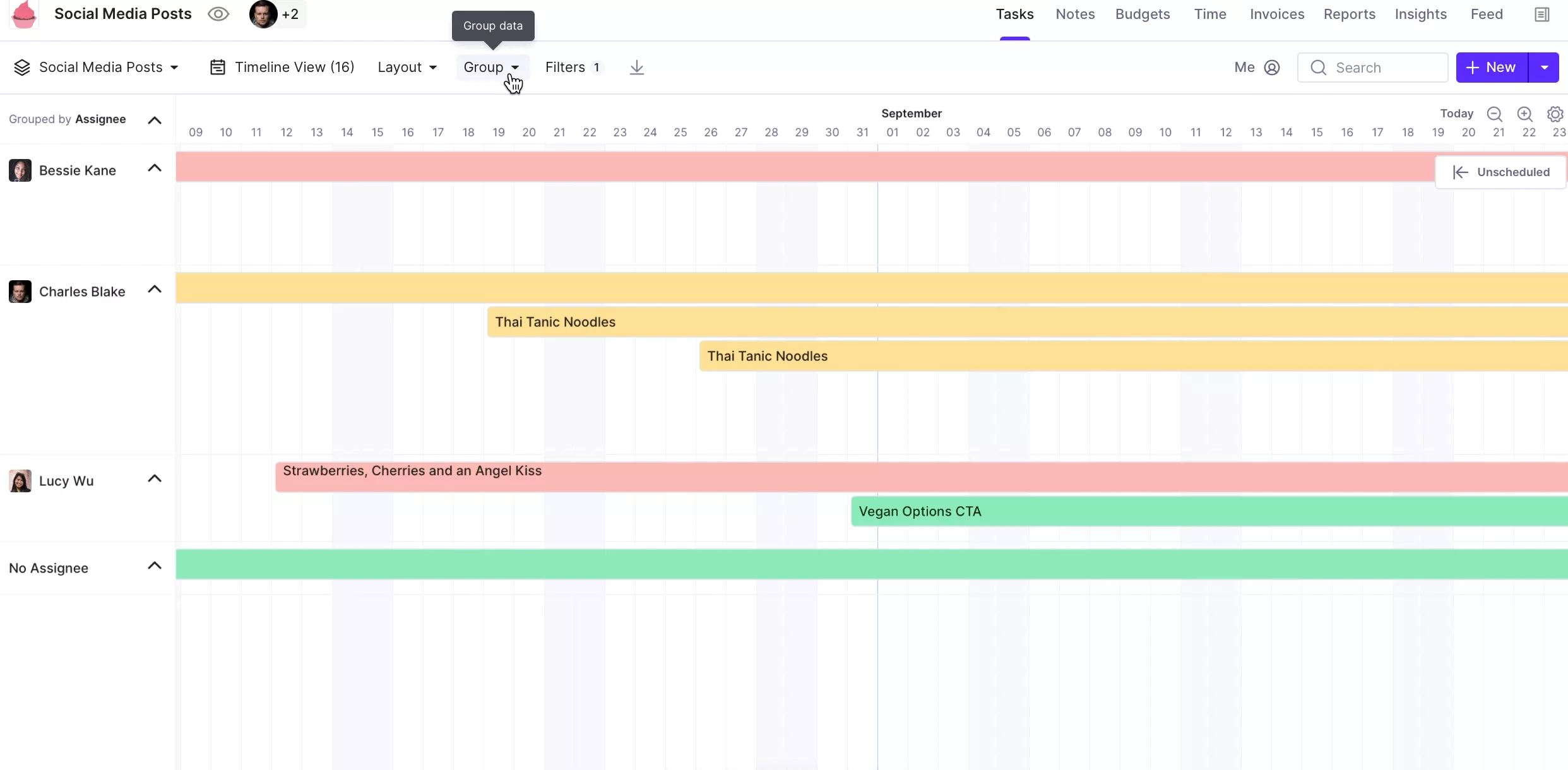The width and height of the screenshot is (1568, 770).
Task: Open the Timeline View (16) selector
Action: (282, 68)
